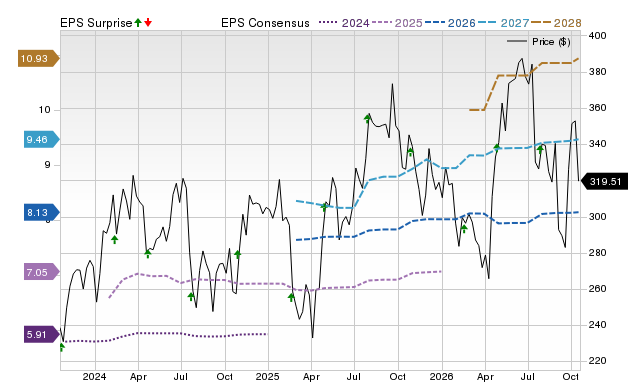Click the 2024 label on the time axis
The width and height of the screenshot is (640, 382).
(x=94, y=376)
